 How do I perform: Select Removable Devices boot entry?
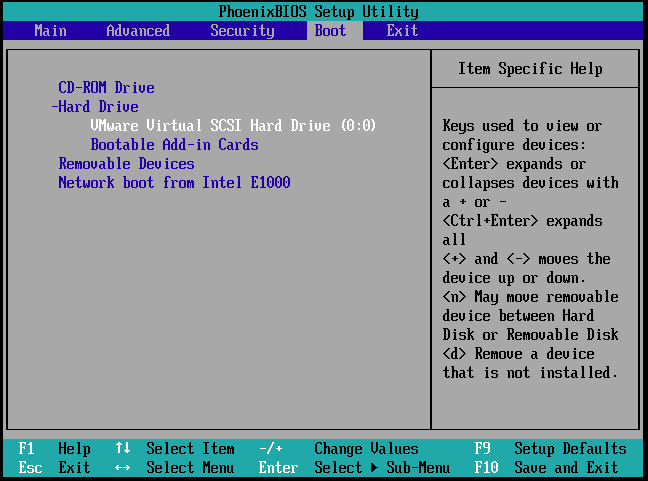(126, 164)
